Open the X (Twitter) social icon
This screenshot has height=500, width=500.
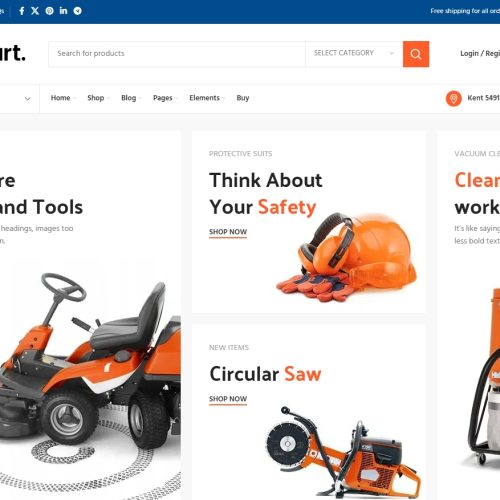point(35,11)
